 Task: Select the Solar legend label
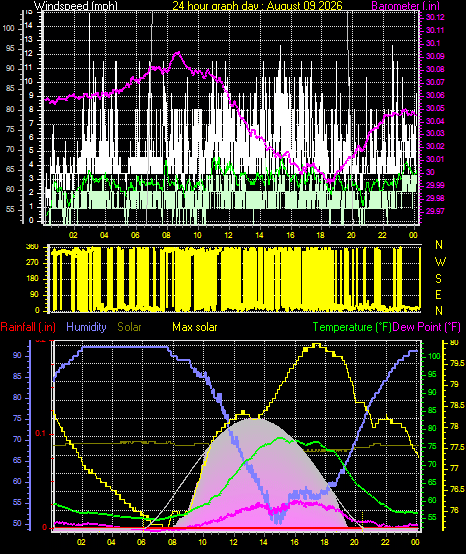coord(129,327)
